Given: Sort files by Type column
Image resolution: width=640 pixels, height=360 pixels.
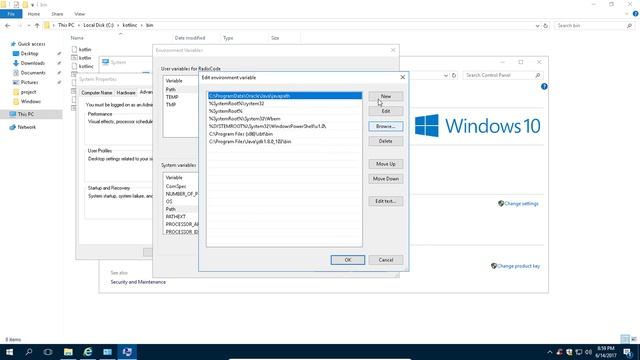Looking at the screenshot, I should [228, 38].
